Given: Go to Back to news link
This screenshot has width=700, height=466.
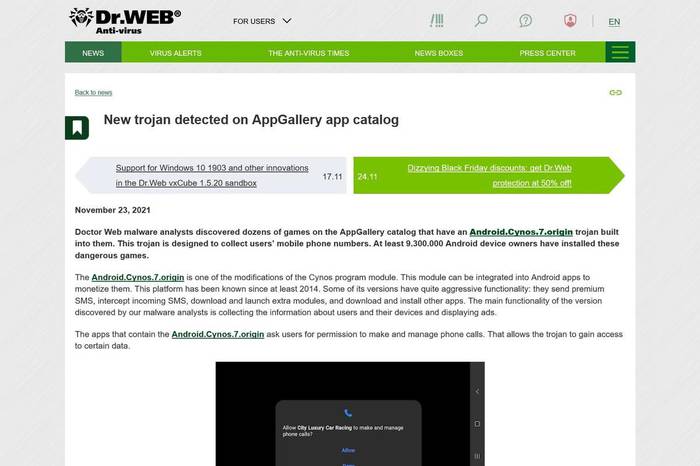Looking at the screenshot, I should [x=93, y=92].
